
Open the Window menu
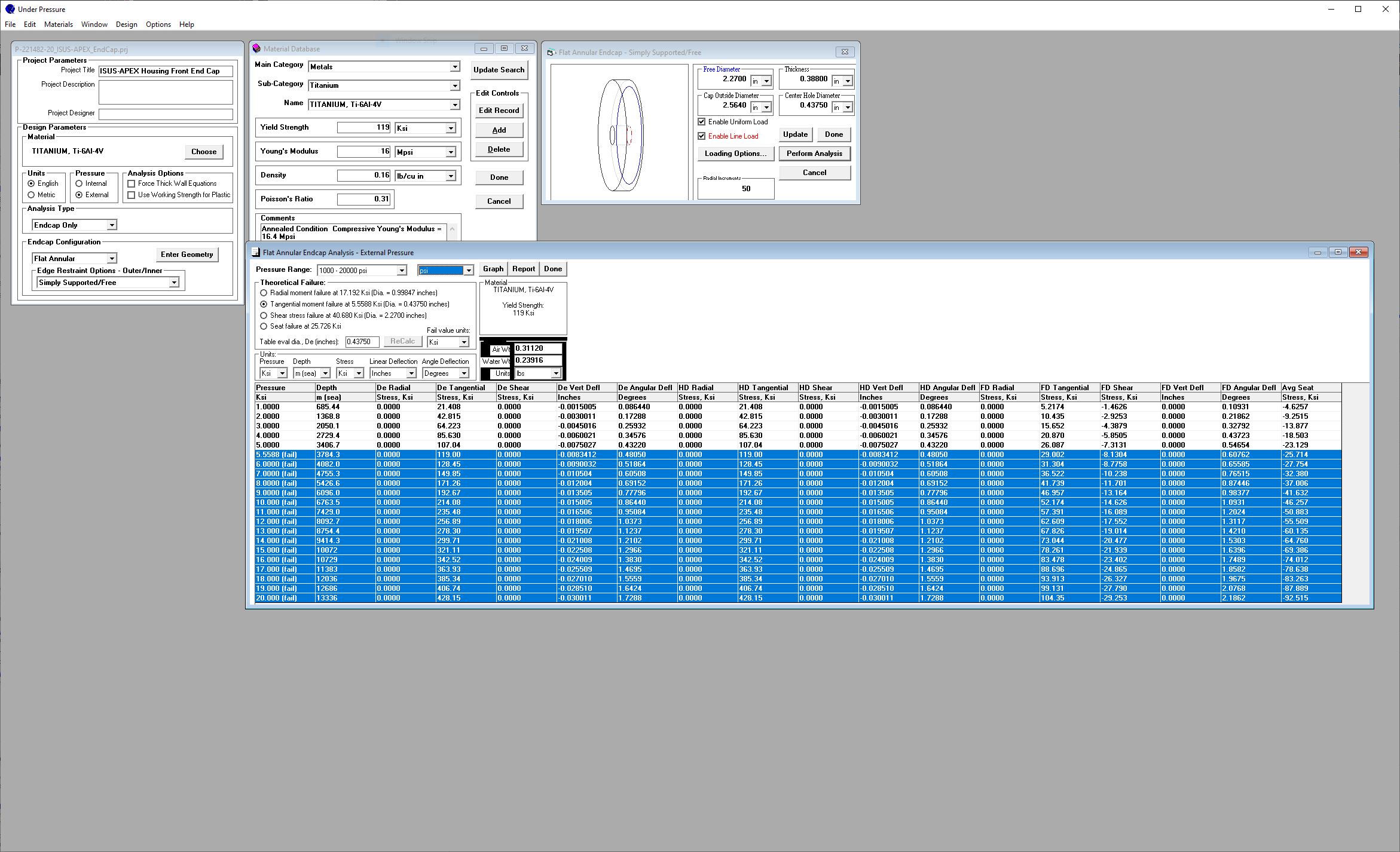point(94,24)
